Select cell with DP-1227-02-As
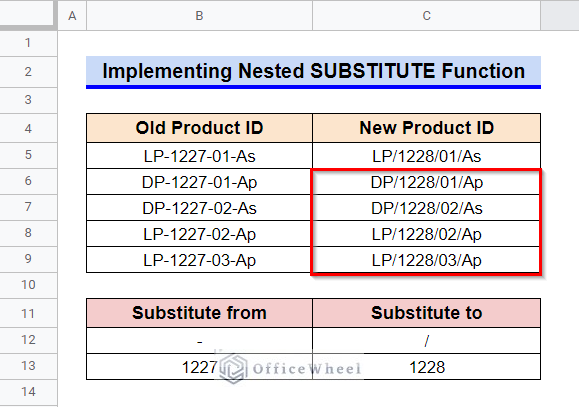Viewport: 579px width, 407px height. pos(199,208)
